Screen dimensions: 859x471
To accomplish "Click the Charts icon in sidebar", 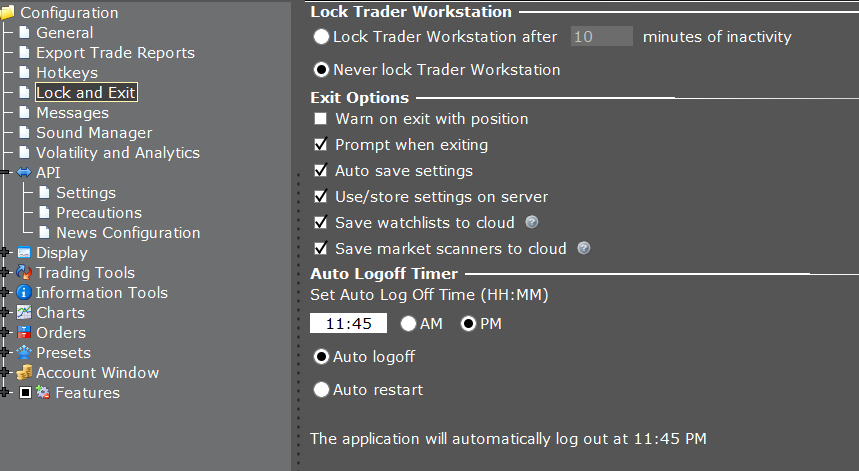I will coord(25,313).
